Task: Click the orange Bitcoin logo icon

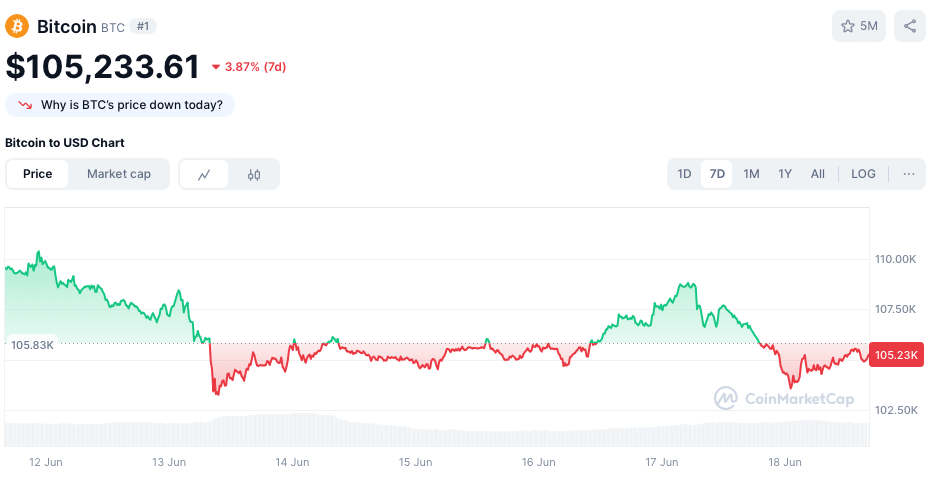Action: 18,26
